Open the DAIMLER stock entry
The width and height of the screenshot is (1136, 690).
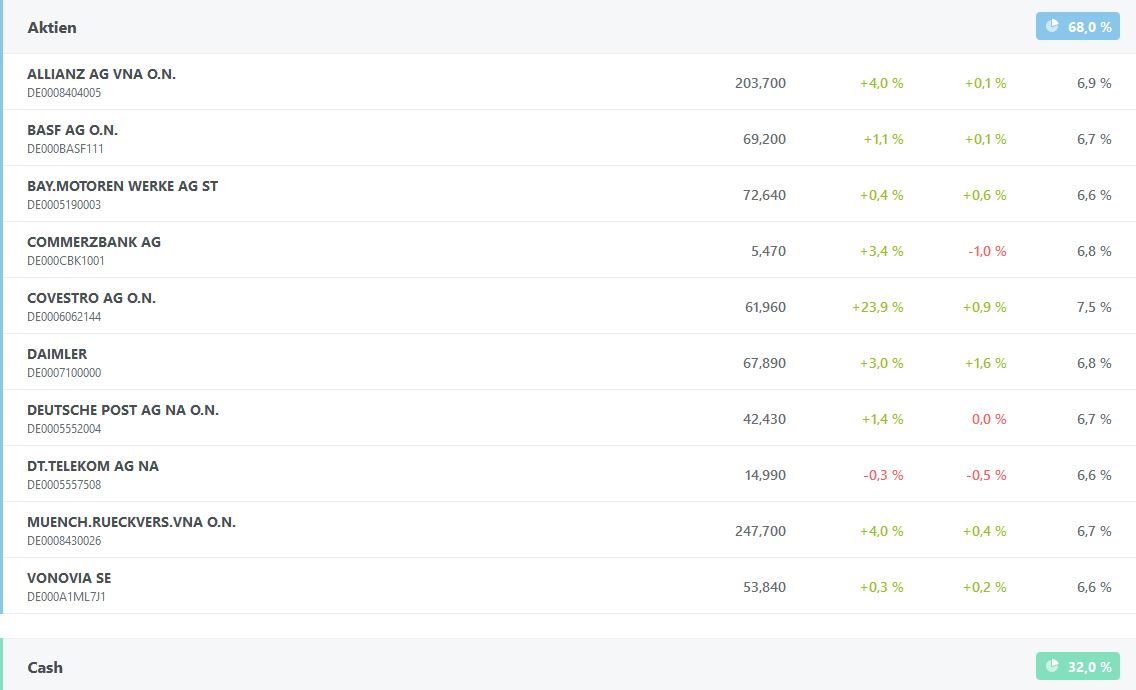tap(57, 354)
